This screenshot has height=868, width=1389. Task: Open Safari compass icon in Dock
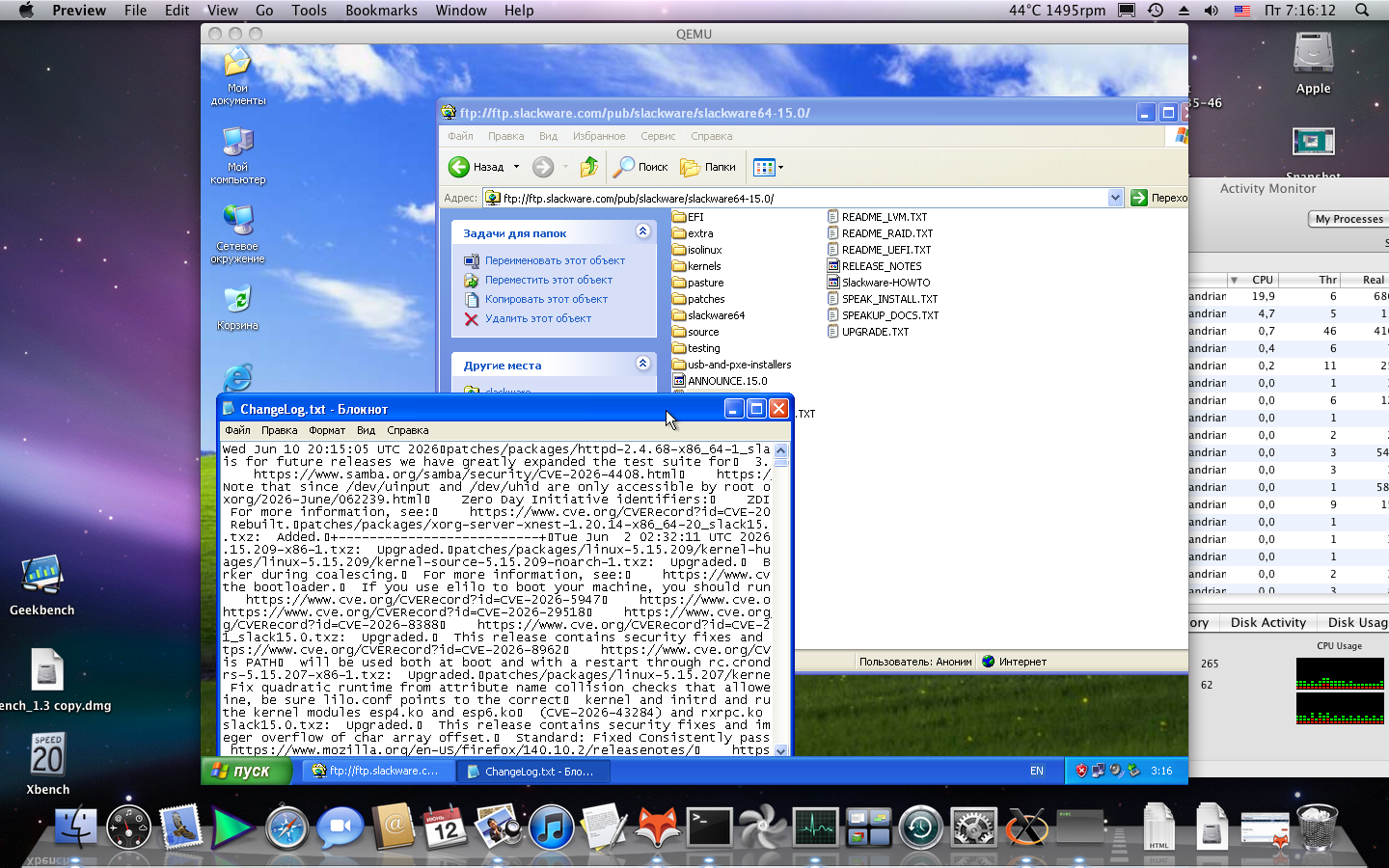point(286,827)
